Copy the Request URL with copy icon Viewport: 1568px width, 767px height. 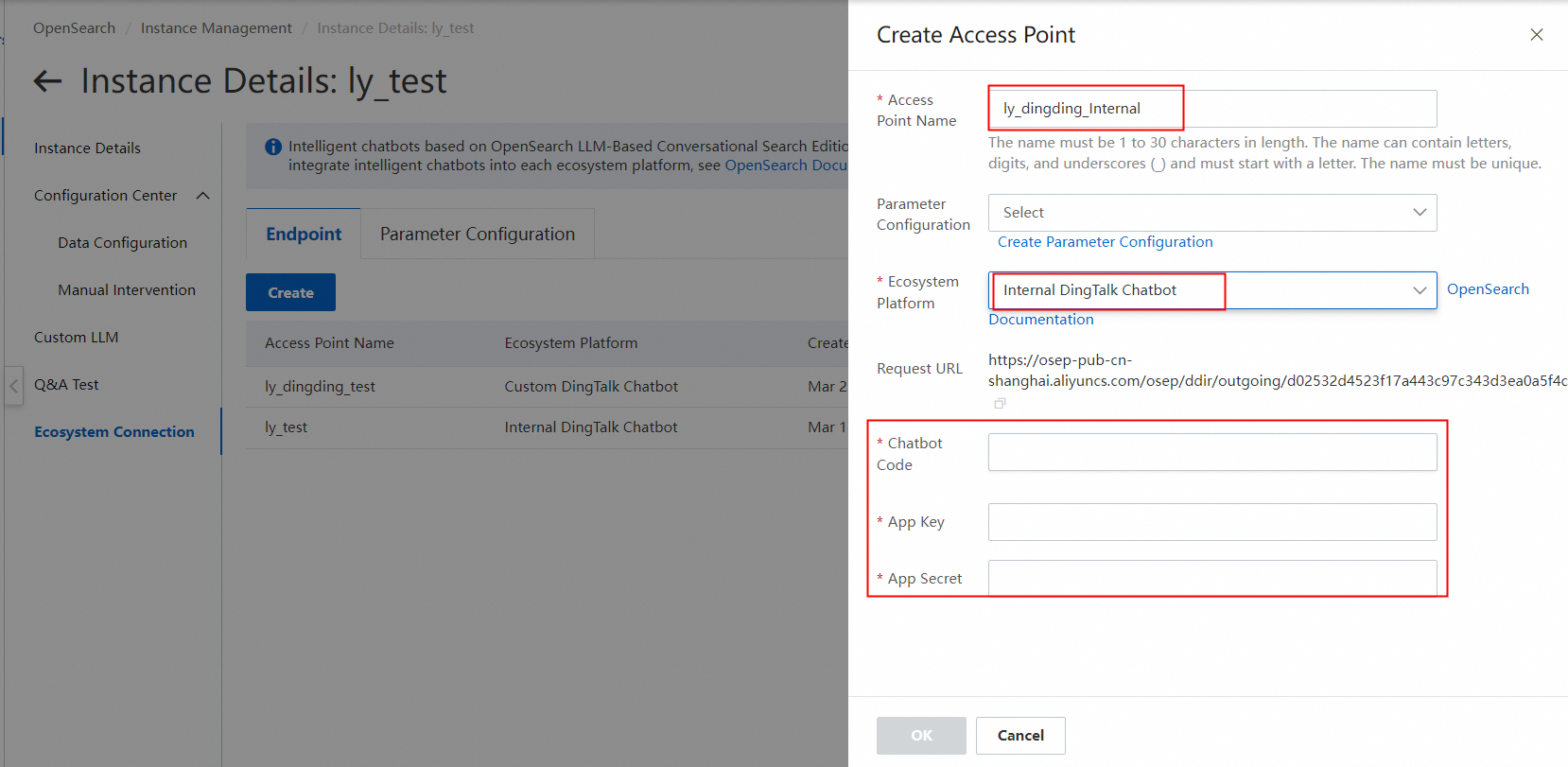coord(1000,404)
